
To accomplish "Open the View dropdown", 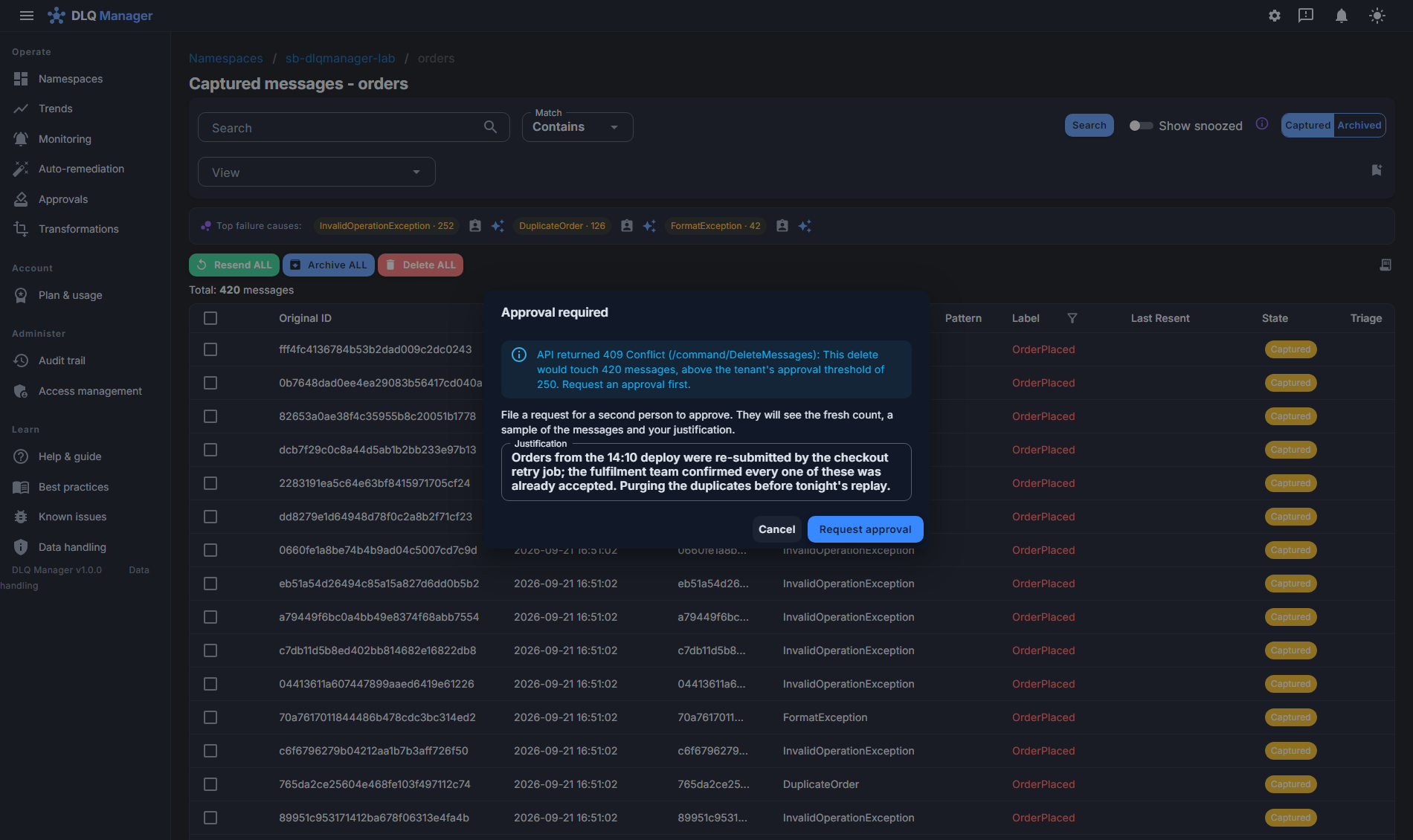I will point(316,172).
